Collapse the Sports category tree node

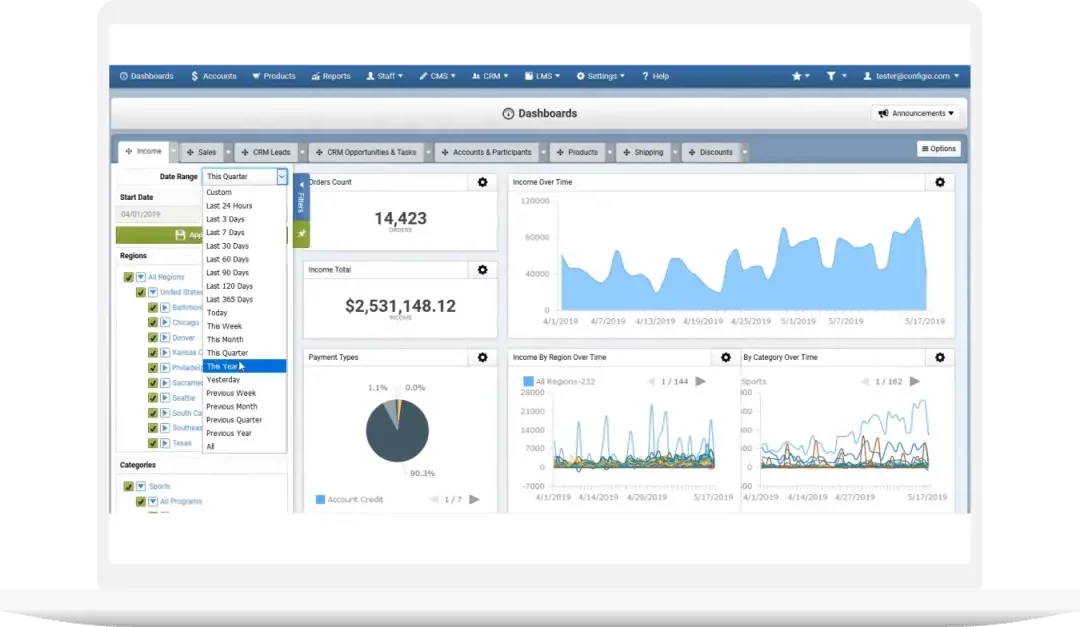coord(141,486)
